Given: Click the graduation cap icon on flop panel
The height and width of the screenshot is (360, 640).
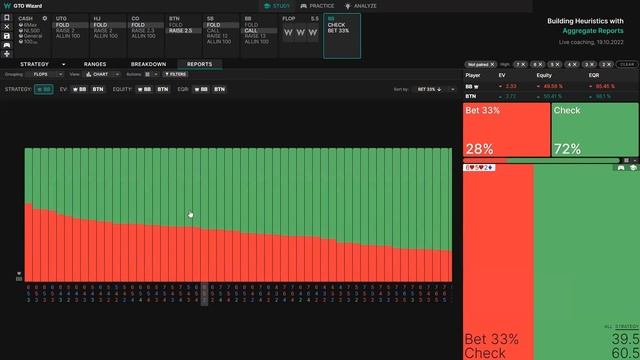Looking at the screenshot, I should coord(633,168).
